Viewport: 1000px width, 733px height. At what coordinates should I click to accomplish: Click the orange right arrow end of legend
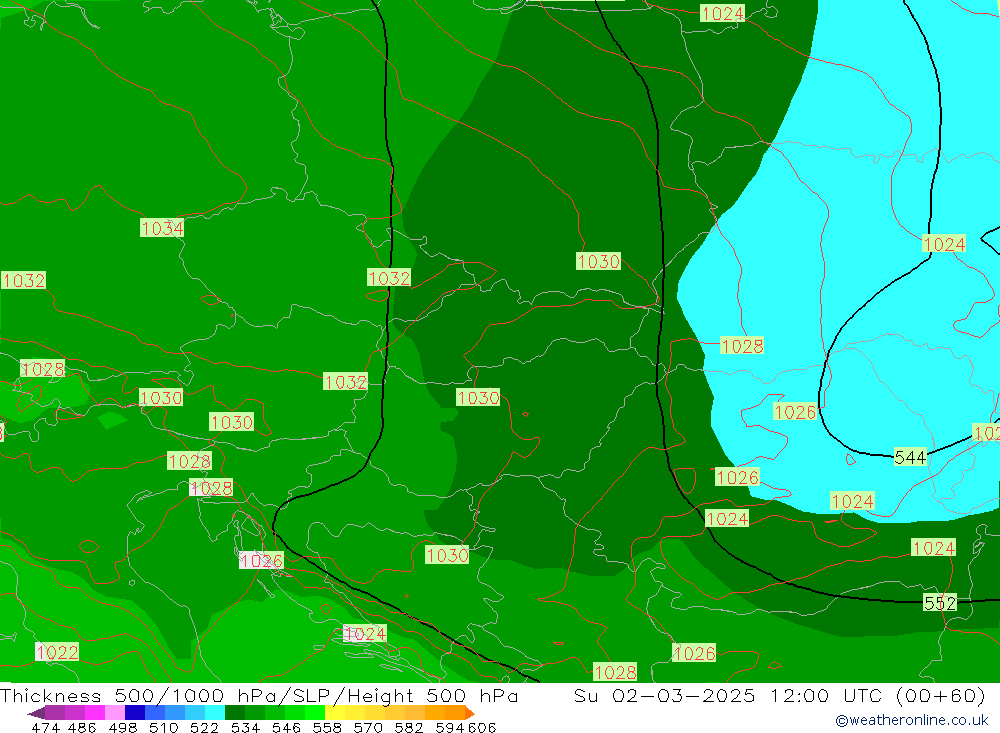point(470,713)
